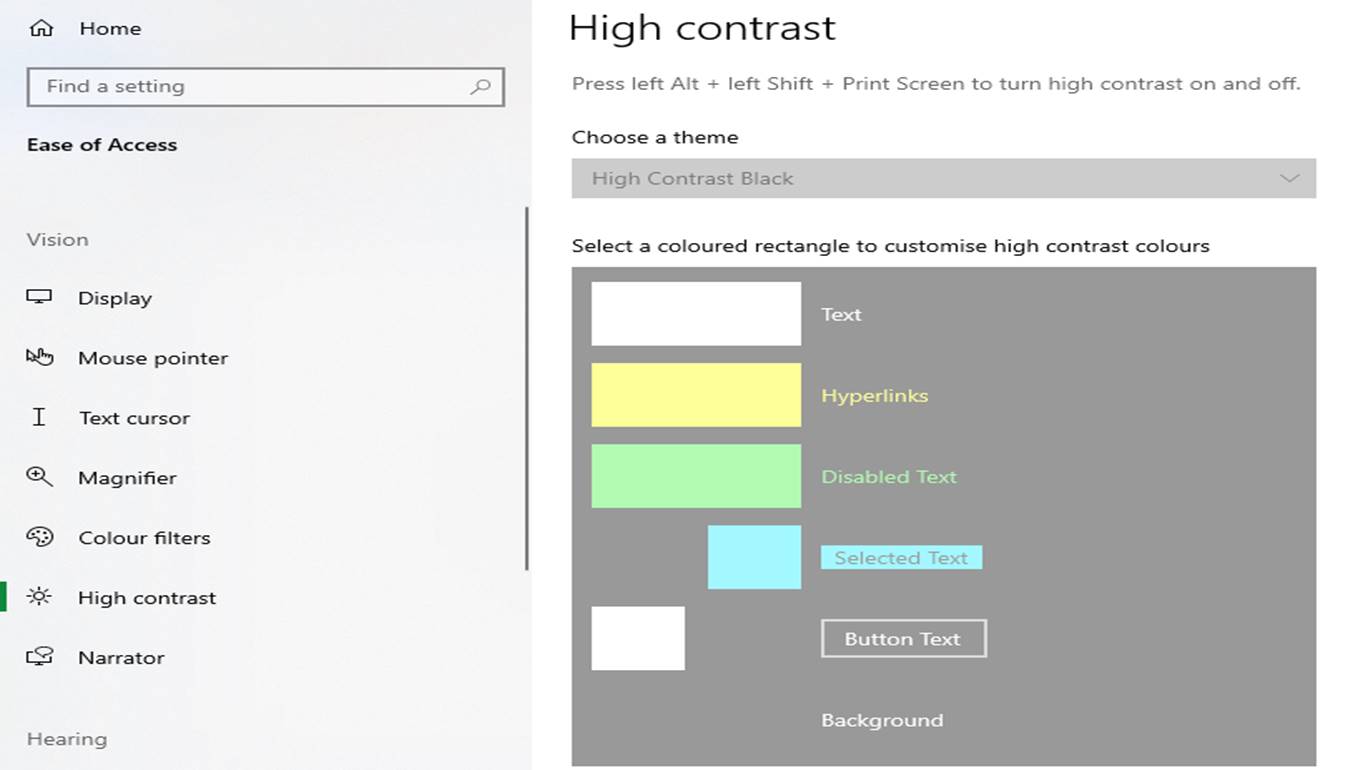Open Magnifier via its magnifying glass icon
The width and height of the screenshot is (1365, 770).
tap(40, 477)
